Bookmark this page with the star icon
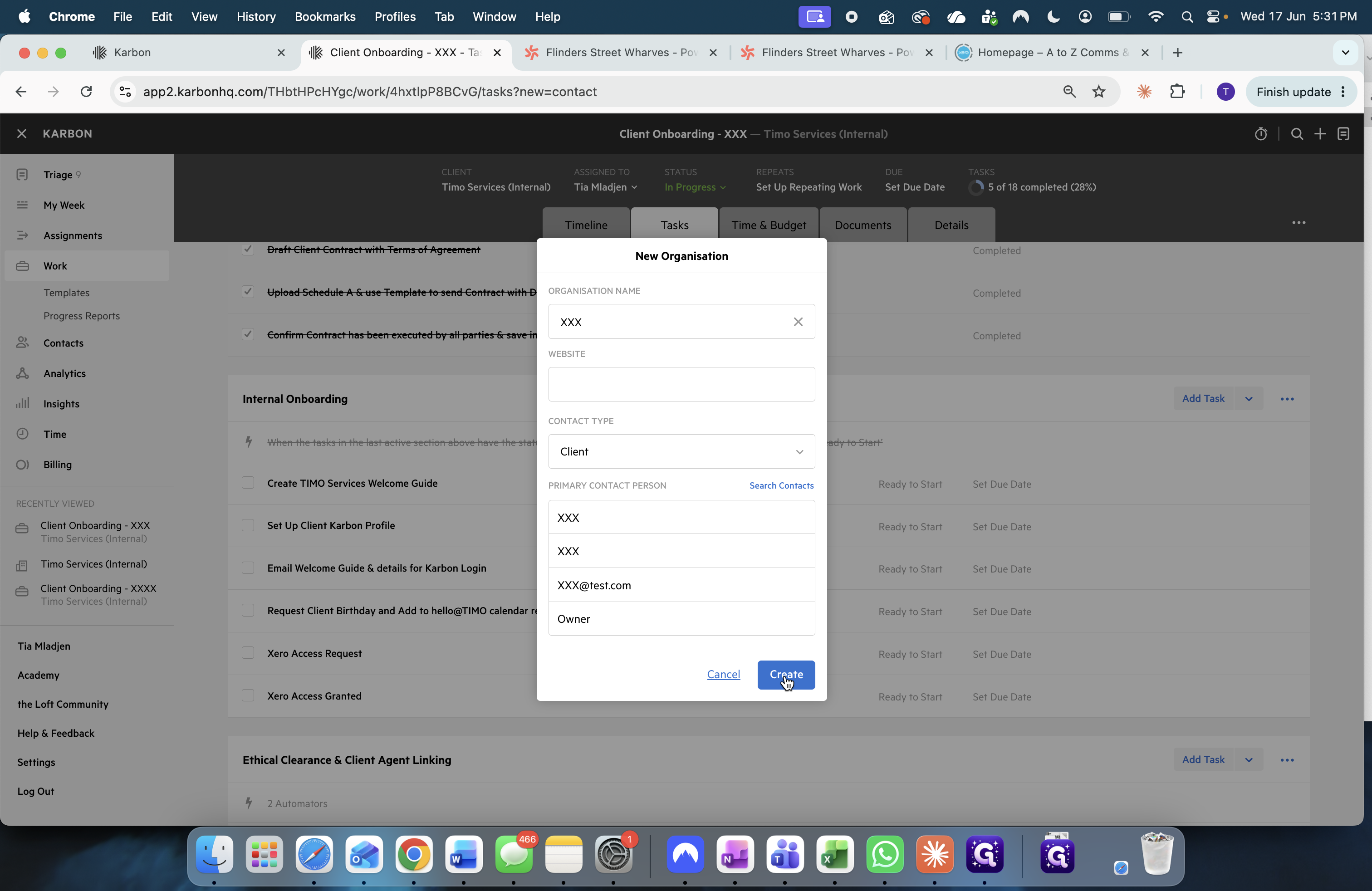Screen dimensions: 1372x891 point(1099,92)
